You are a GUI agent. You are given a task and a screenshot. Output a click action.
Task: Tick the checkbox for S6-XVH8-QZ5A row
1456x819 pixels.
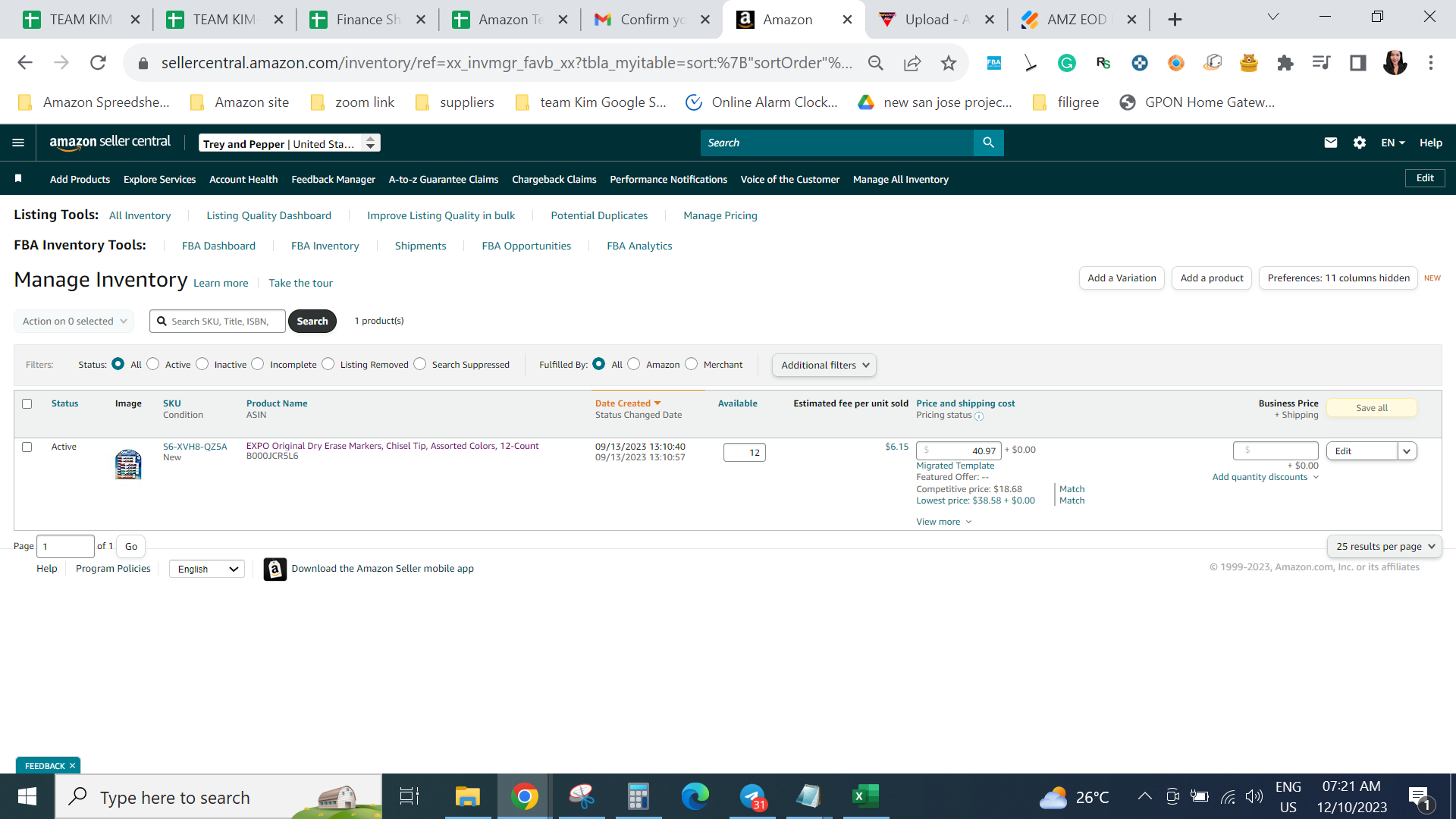[27, 447]
